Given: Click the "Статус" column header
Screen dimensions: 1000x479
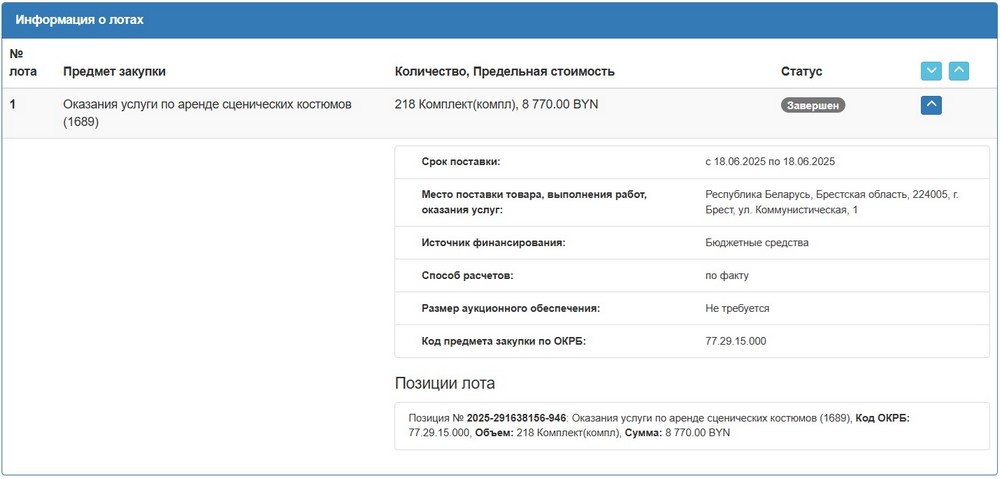Looking at the screenshot, I should tap(801, 72).
